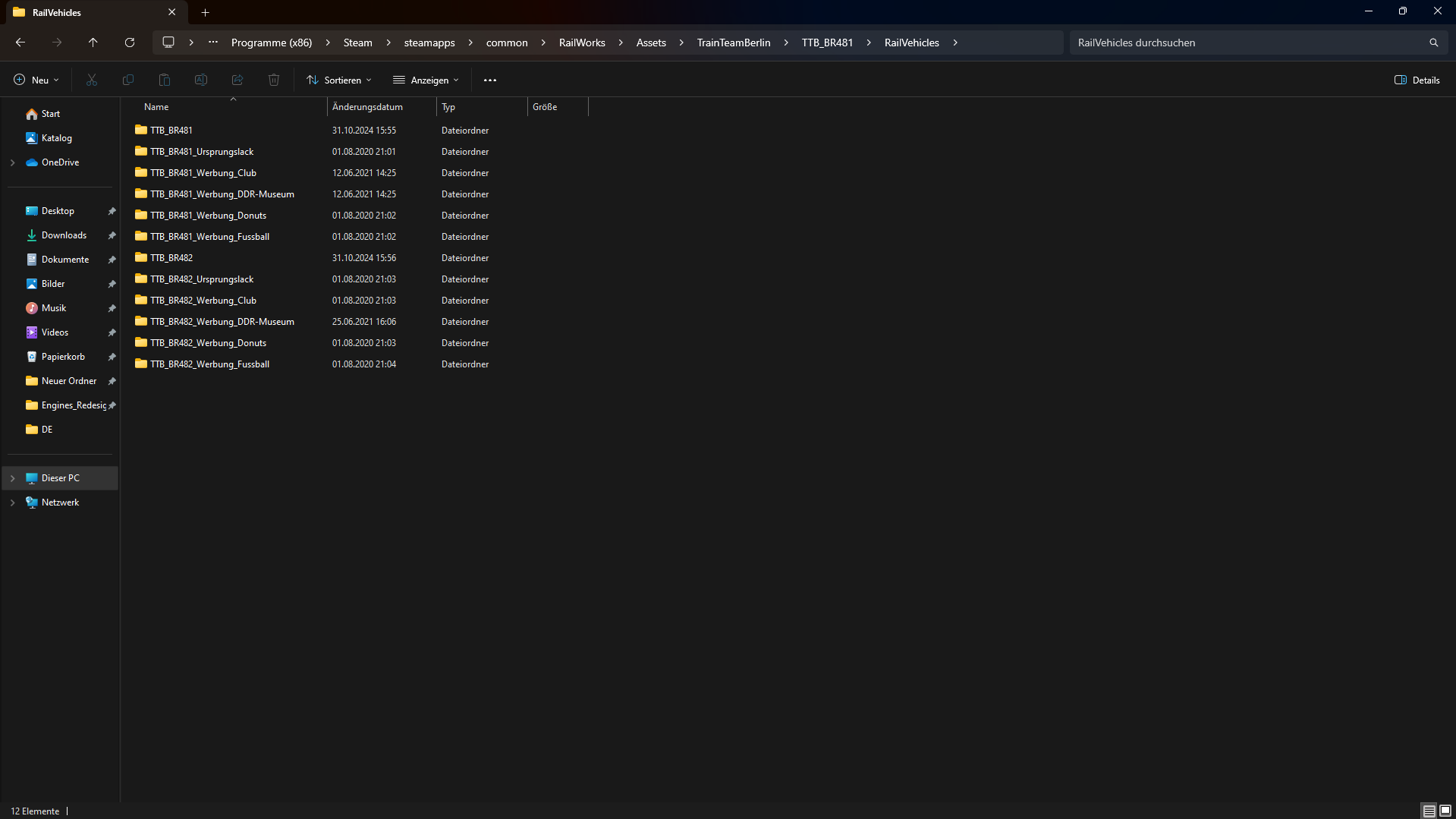
Task: Navigate to TrainTeamBerlin in the breadcrumb
Action: pos(734,43)
